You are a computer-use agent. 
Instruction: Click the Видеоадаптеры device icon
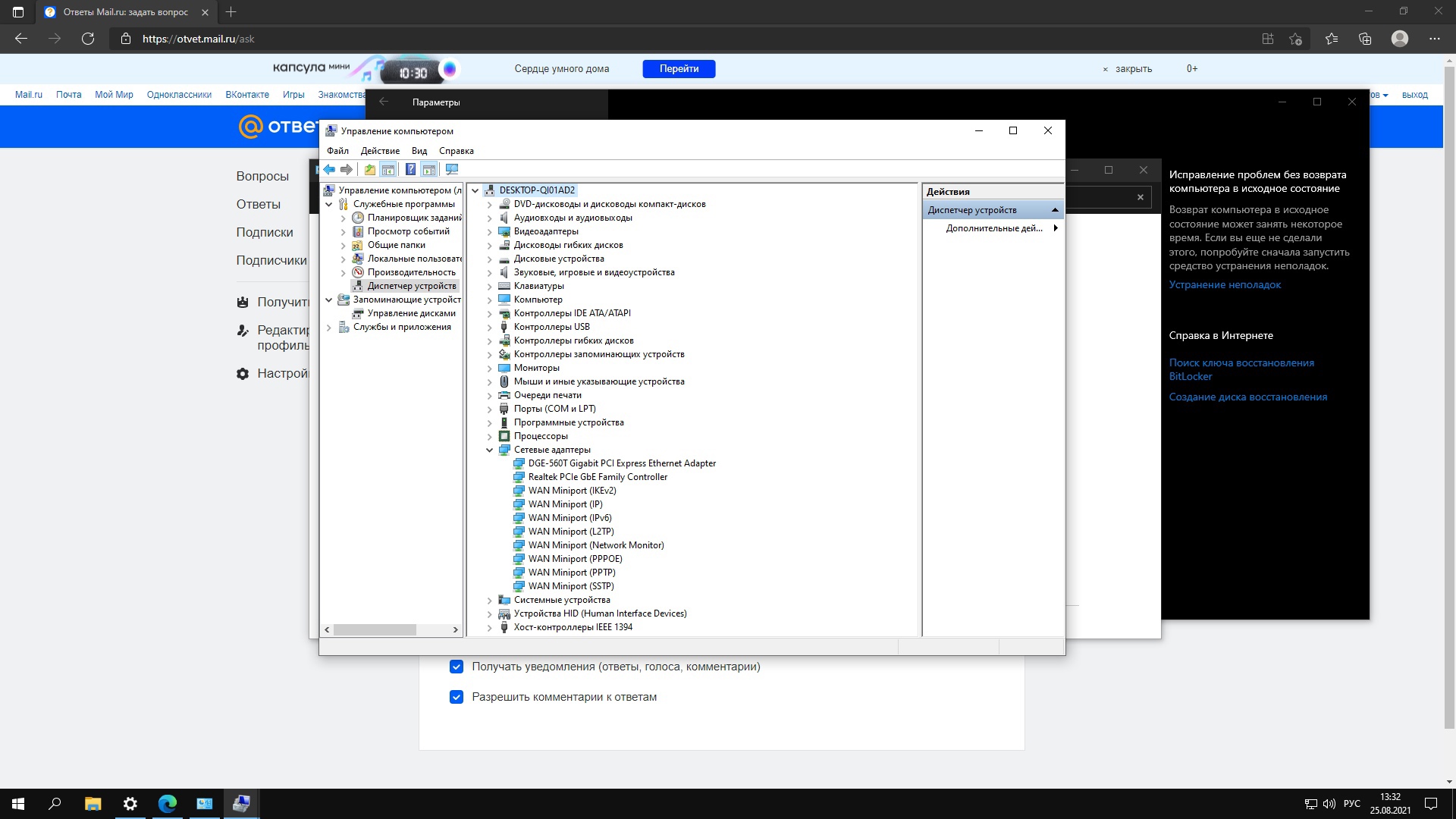coord(504,231)
